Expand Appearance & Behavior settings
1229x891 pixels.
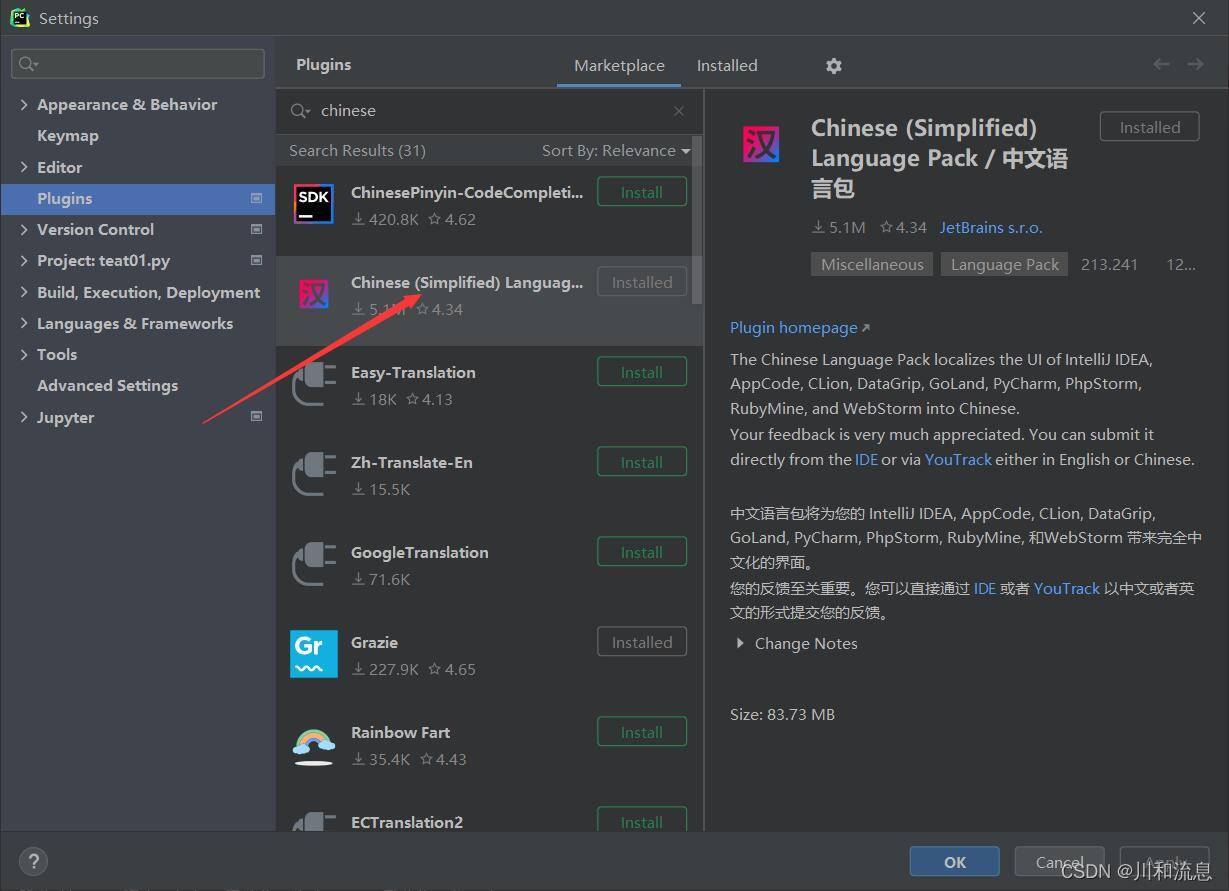(x=24, y=105)
